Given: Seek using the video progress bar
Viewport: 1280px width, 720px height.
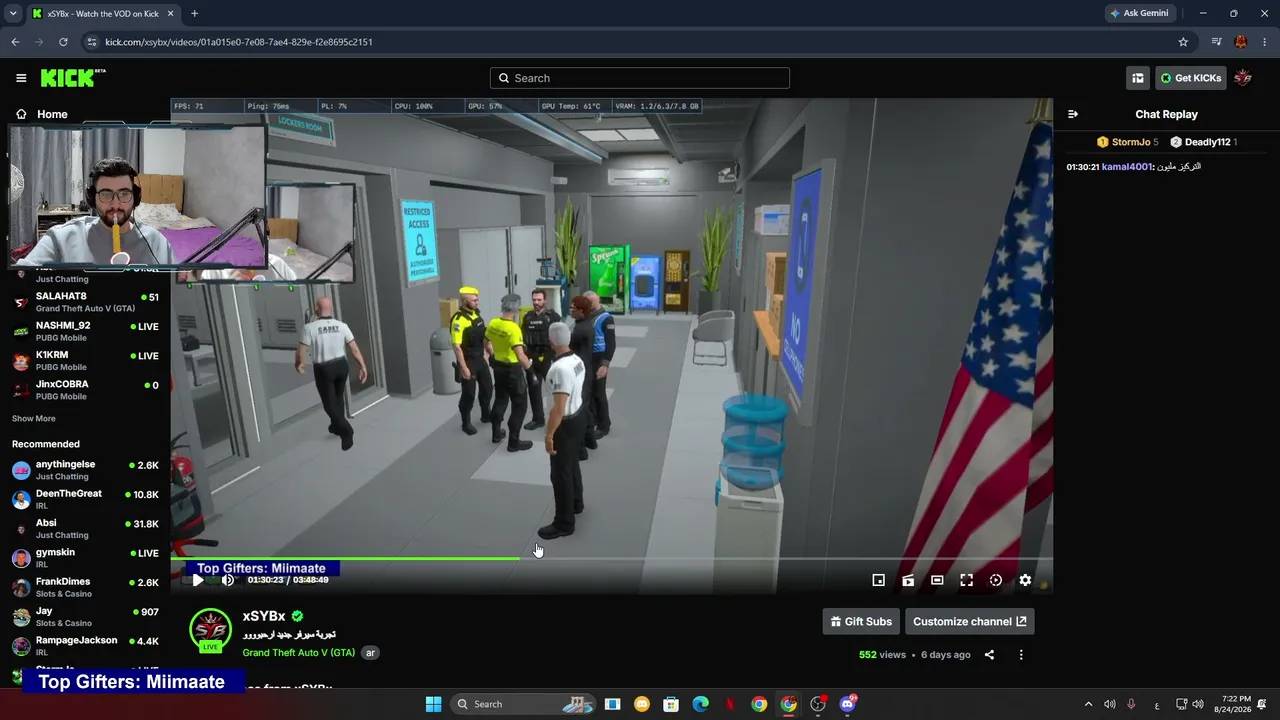Looking at the screenshot, I should click(611, 558).
